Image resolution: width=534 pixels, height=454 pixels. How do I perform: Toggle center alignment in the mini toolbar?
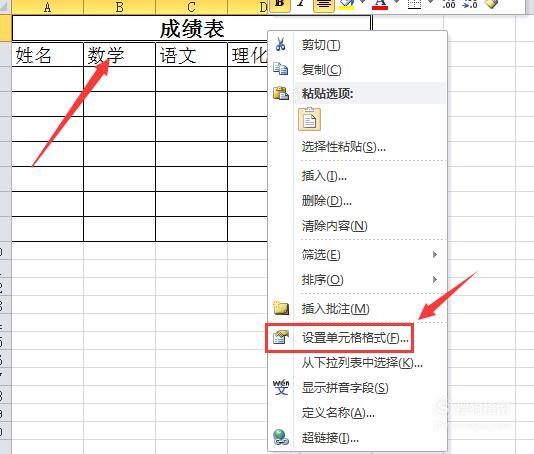[x=324, y=4]
